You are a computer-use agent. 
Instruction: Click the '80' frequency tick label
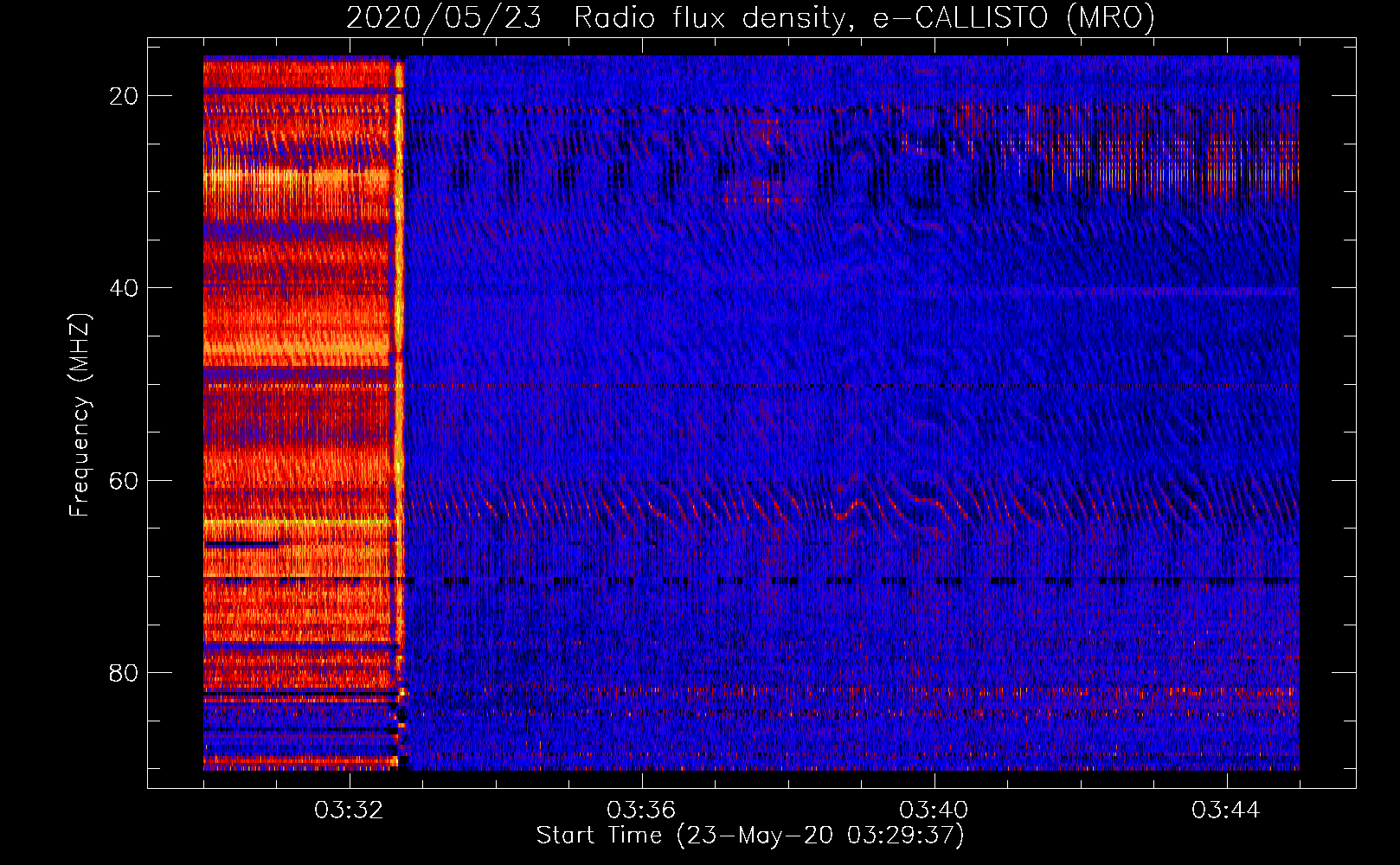[124, 672]
